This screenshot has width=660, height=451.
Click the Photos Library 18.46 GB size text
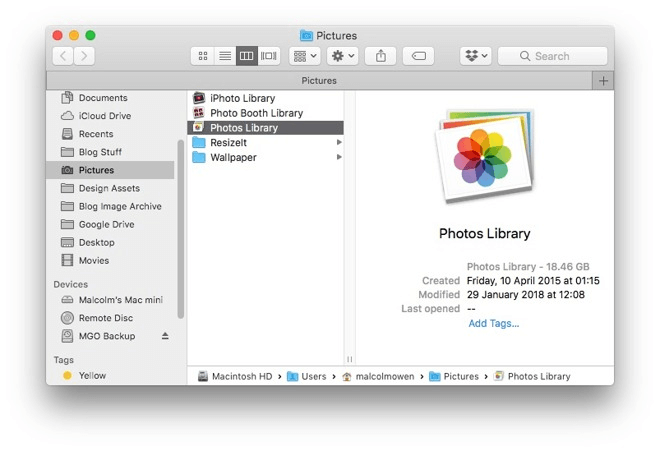click(528, 267)
